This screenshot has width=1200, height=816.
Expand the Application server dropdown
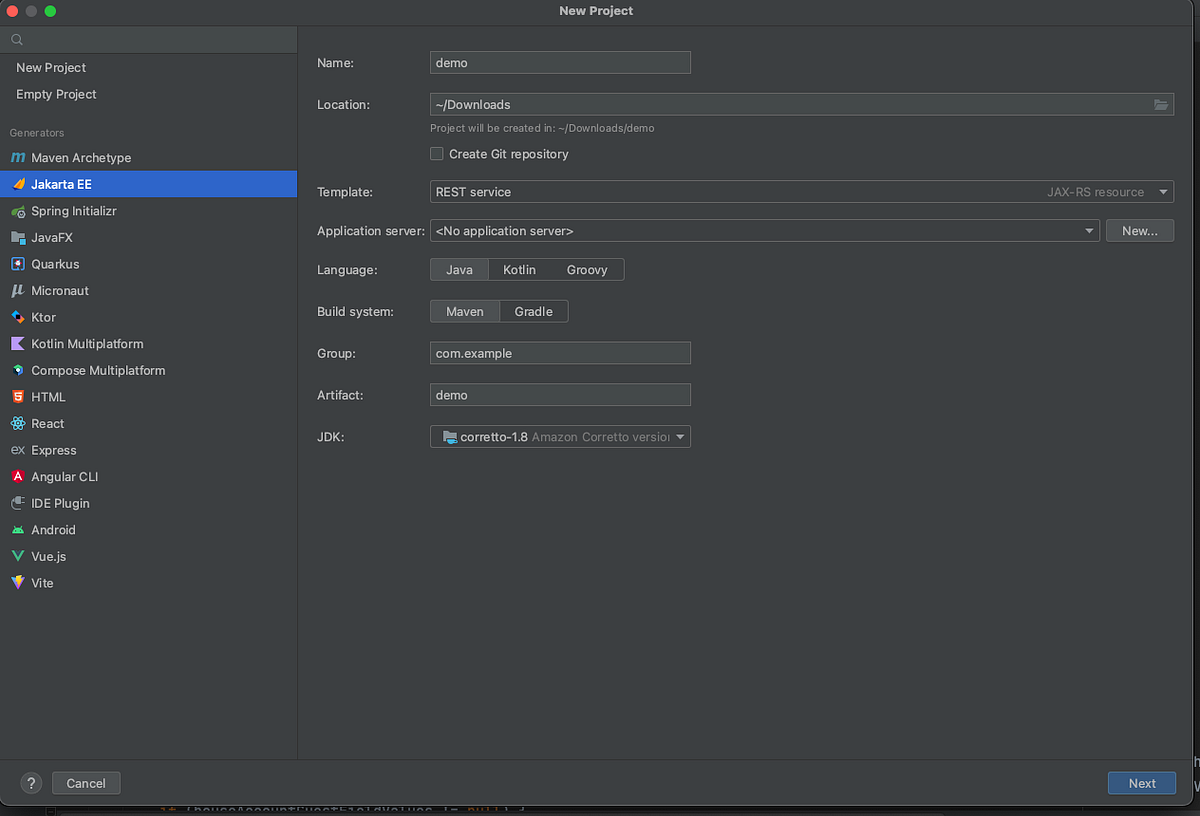coord(1089,230)
